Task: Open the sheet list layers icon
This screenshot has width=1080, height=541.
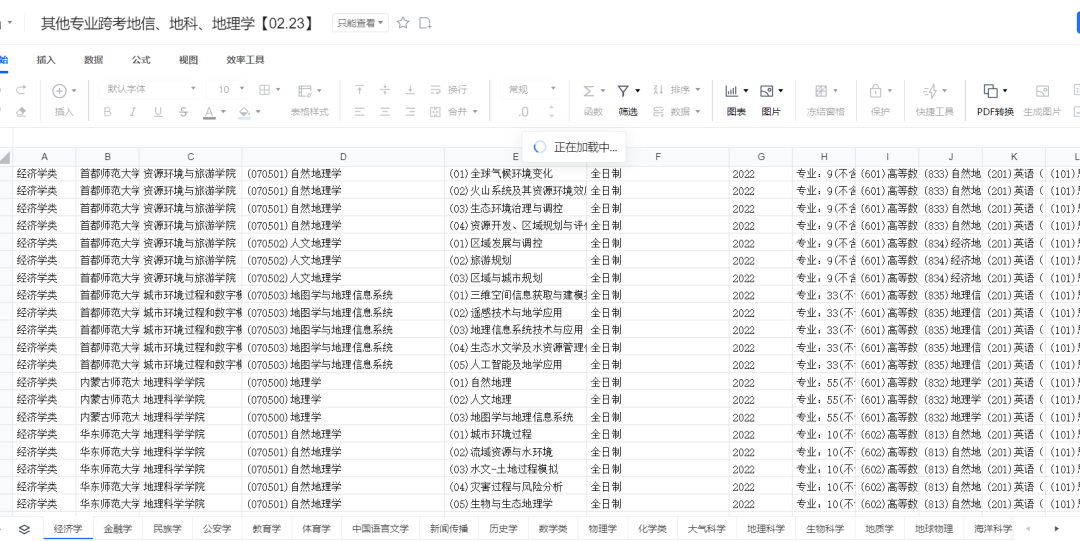Action: click(25, 529)
